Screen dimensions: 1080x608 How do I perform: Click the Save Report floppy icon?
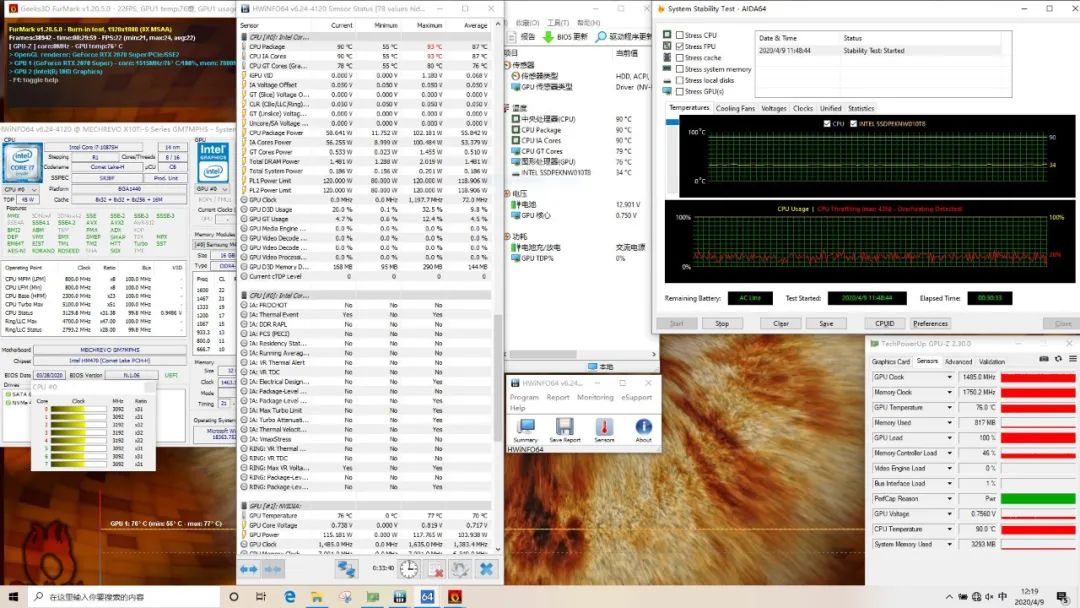click(x=565, y=428)
